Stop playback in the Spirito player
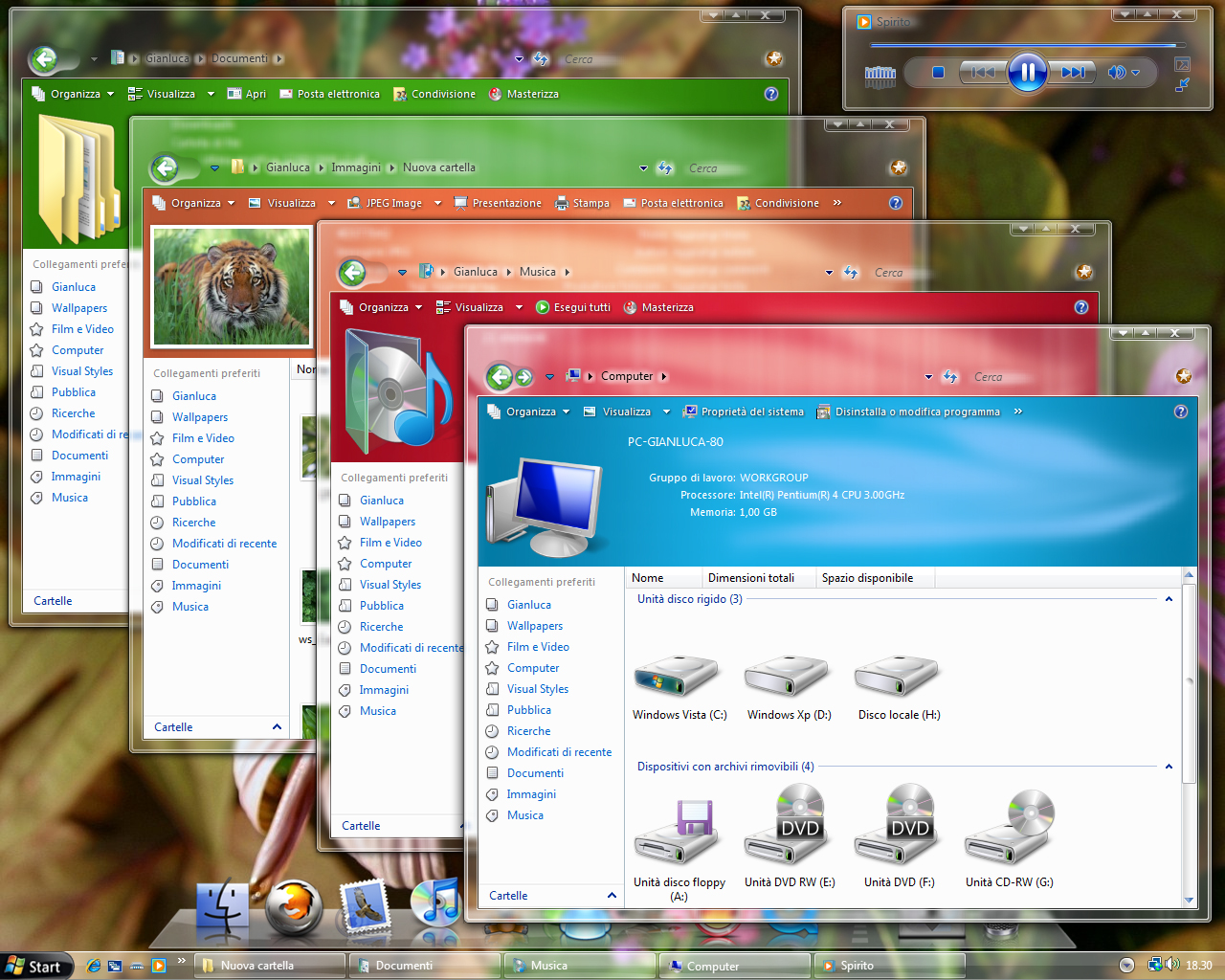The width and height of the screenshot is (1225, 980). click(x=938, y=72)
